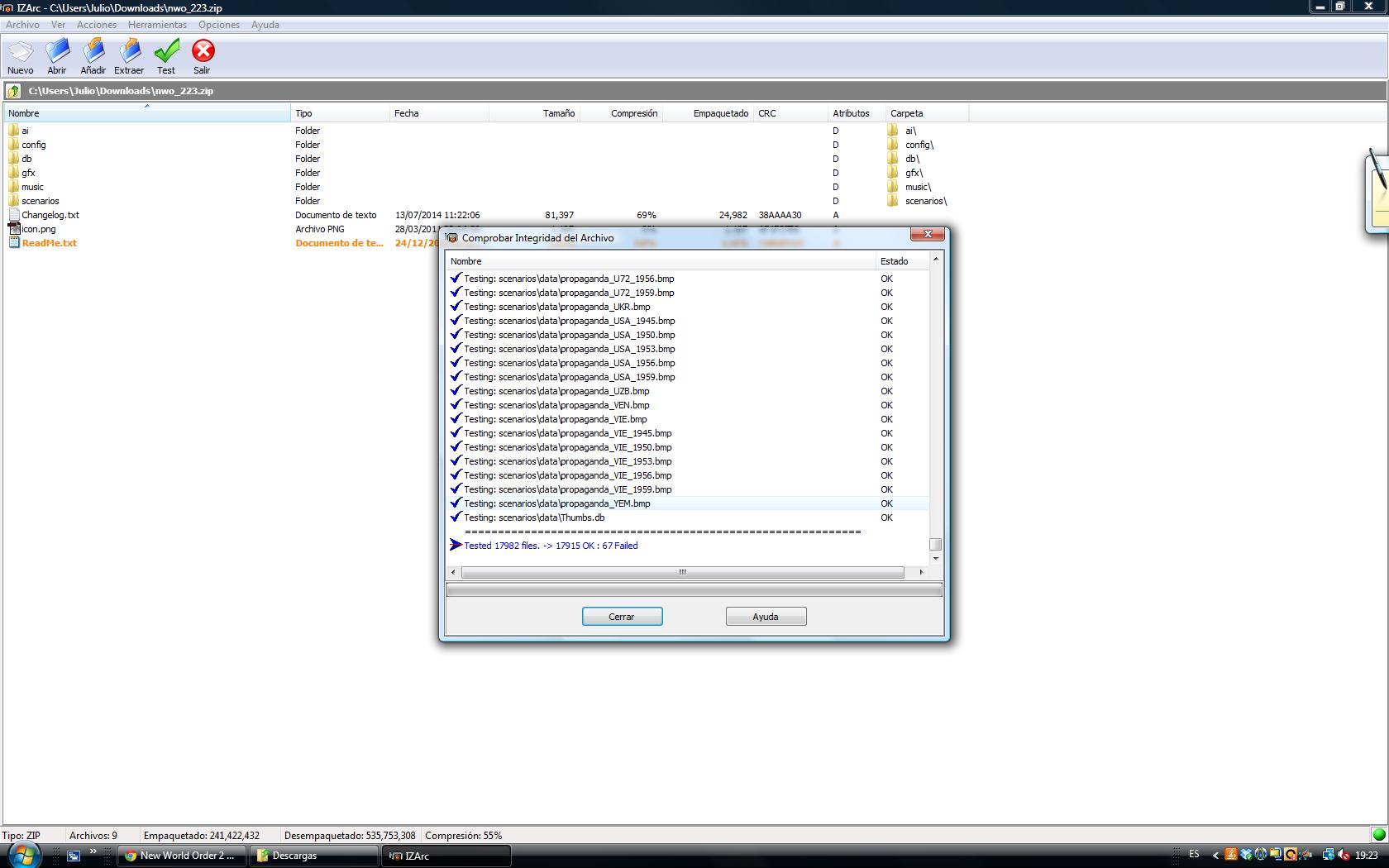Click the Nuevo archive toolbar icon
Viewport: 1389px width, 868px height.
21,52
